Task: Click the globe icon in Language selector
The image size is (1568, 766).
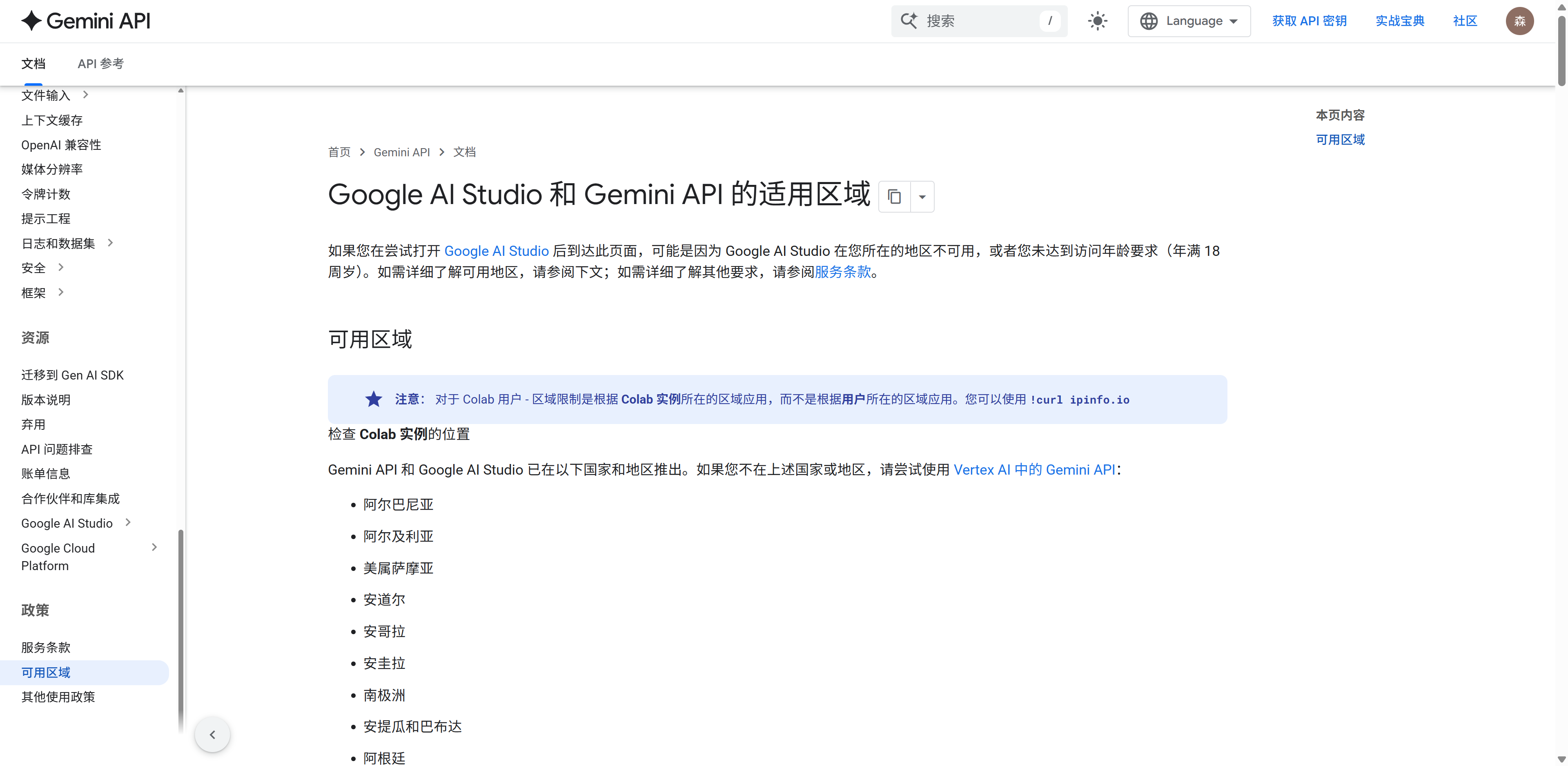Action: [1149, 21]
